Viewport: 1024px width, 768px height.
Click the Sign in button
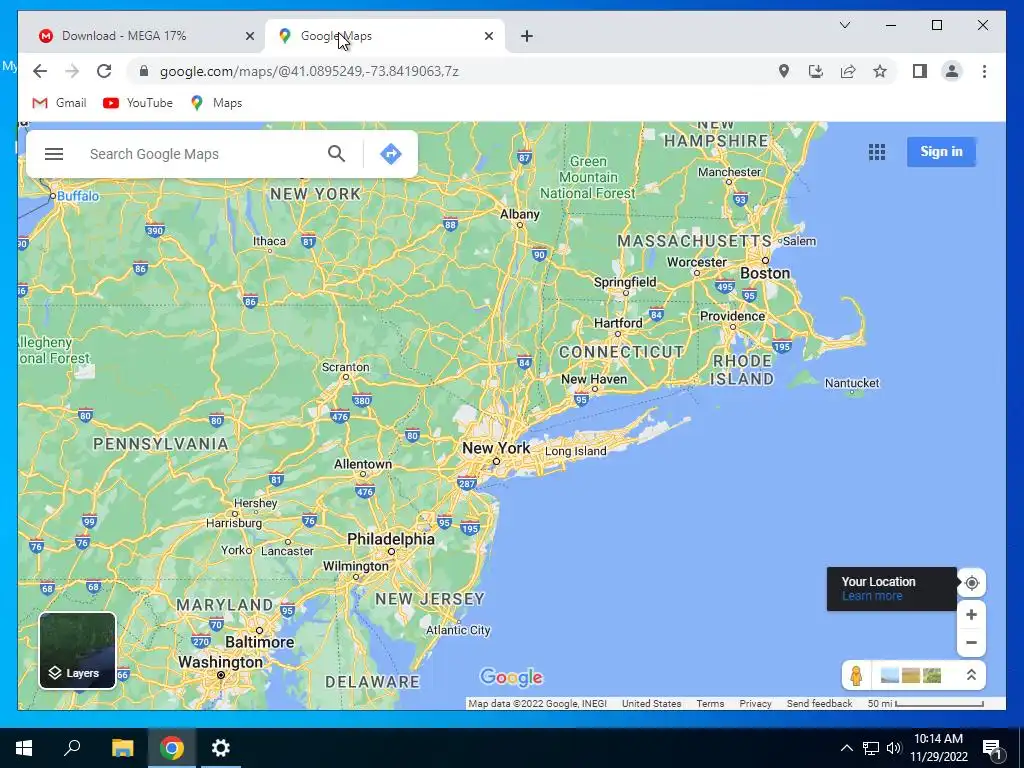point(941,152)
